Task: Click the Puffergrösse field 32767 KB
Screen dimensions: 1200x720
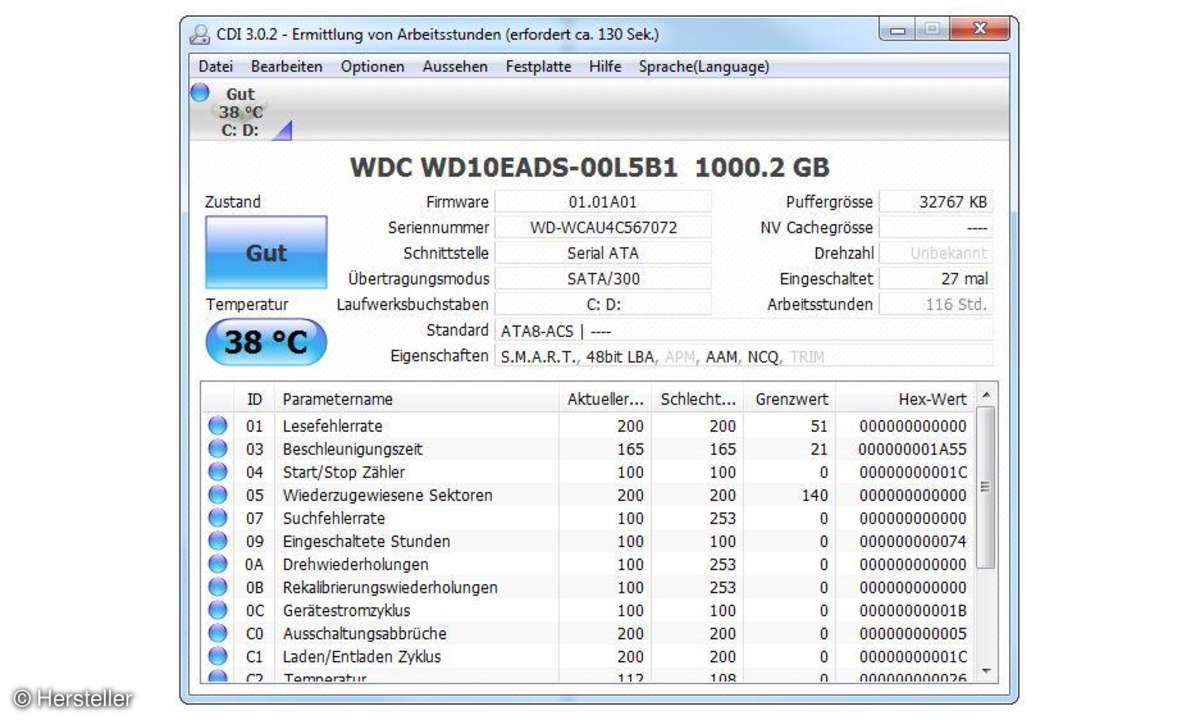Action: click(936, 202)
